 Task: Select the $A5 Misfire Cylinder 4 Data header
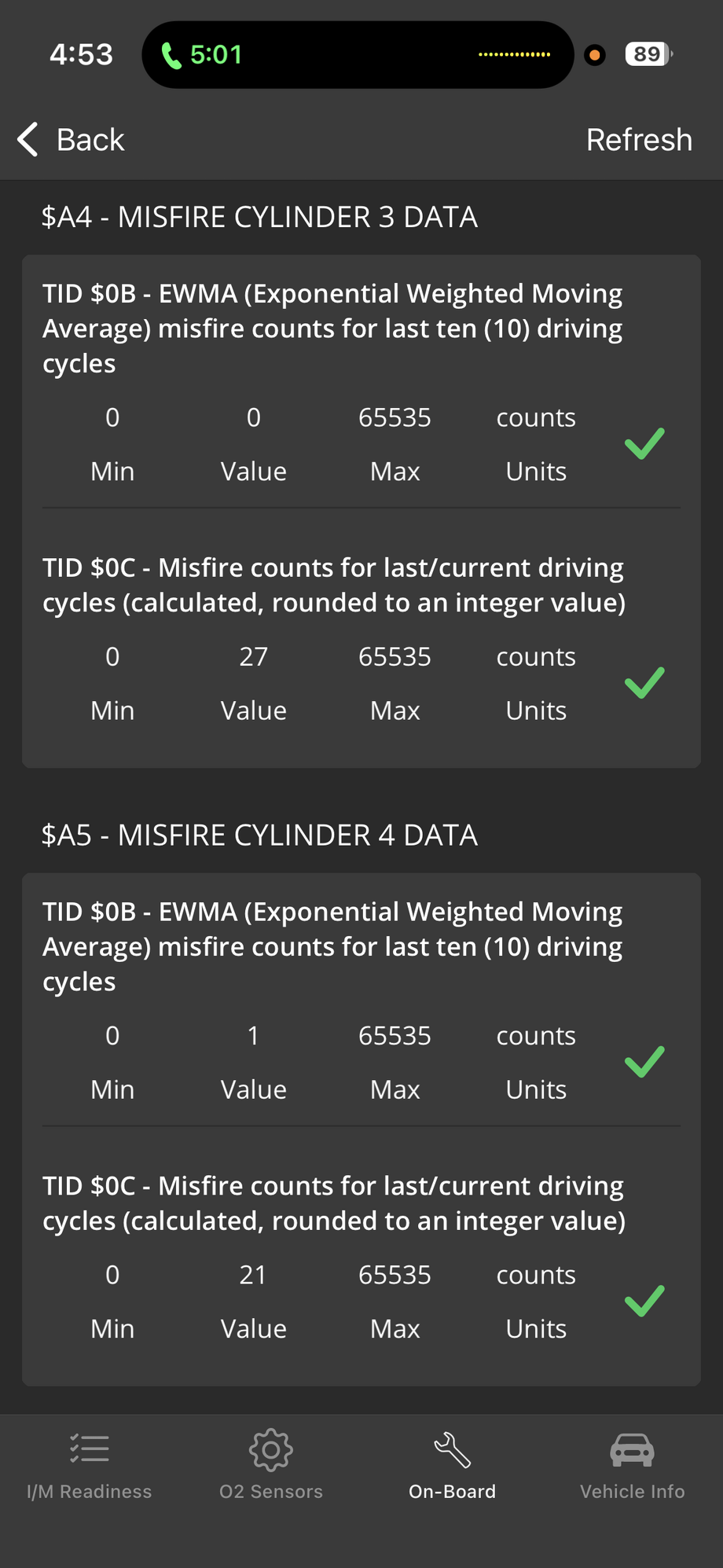(259, 835)
